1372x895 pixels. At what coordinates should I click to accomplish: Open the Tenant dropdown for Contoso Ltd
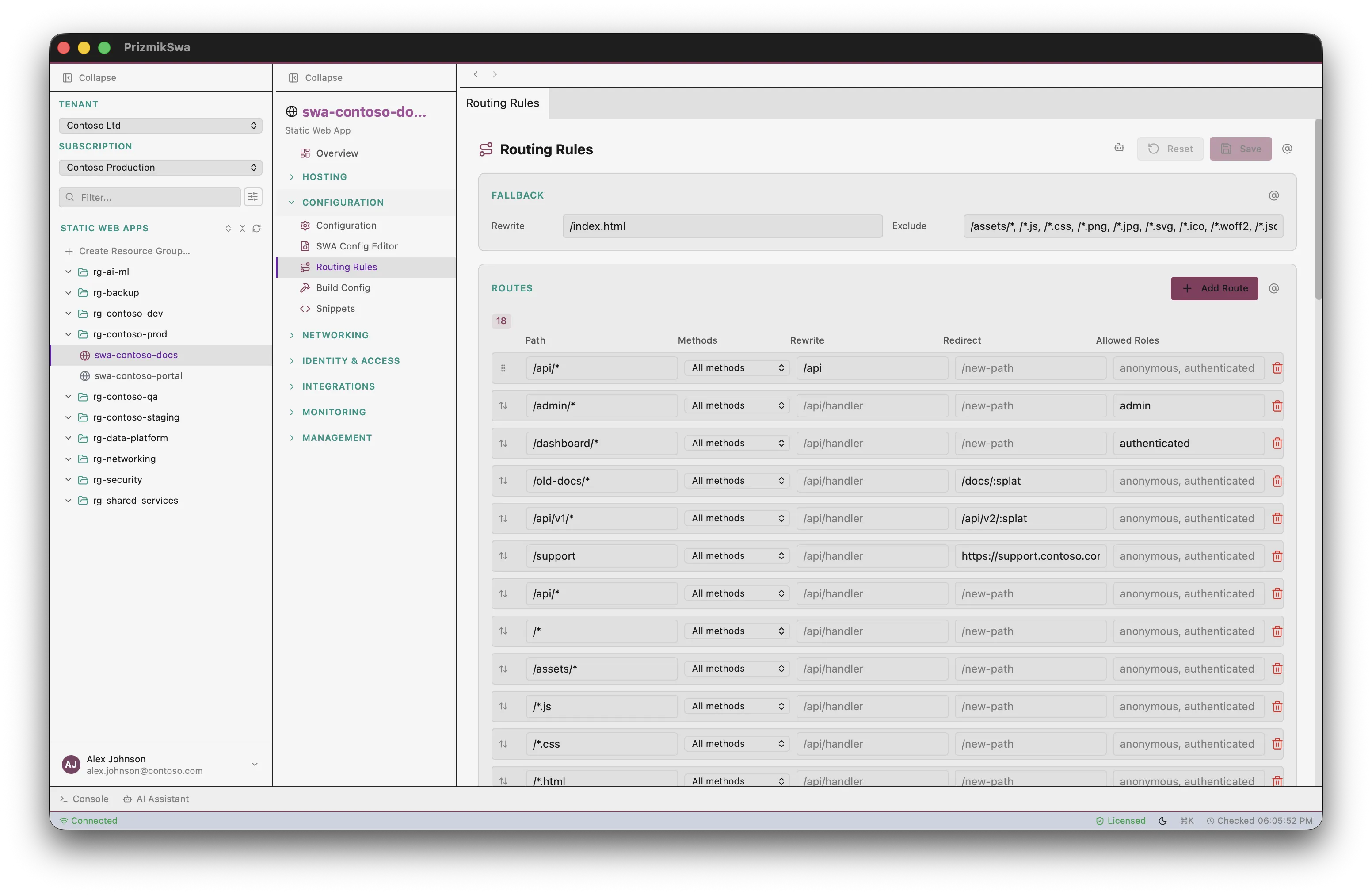[x=160, y=125]
